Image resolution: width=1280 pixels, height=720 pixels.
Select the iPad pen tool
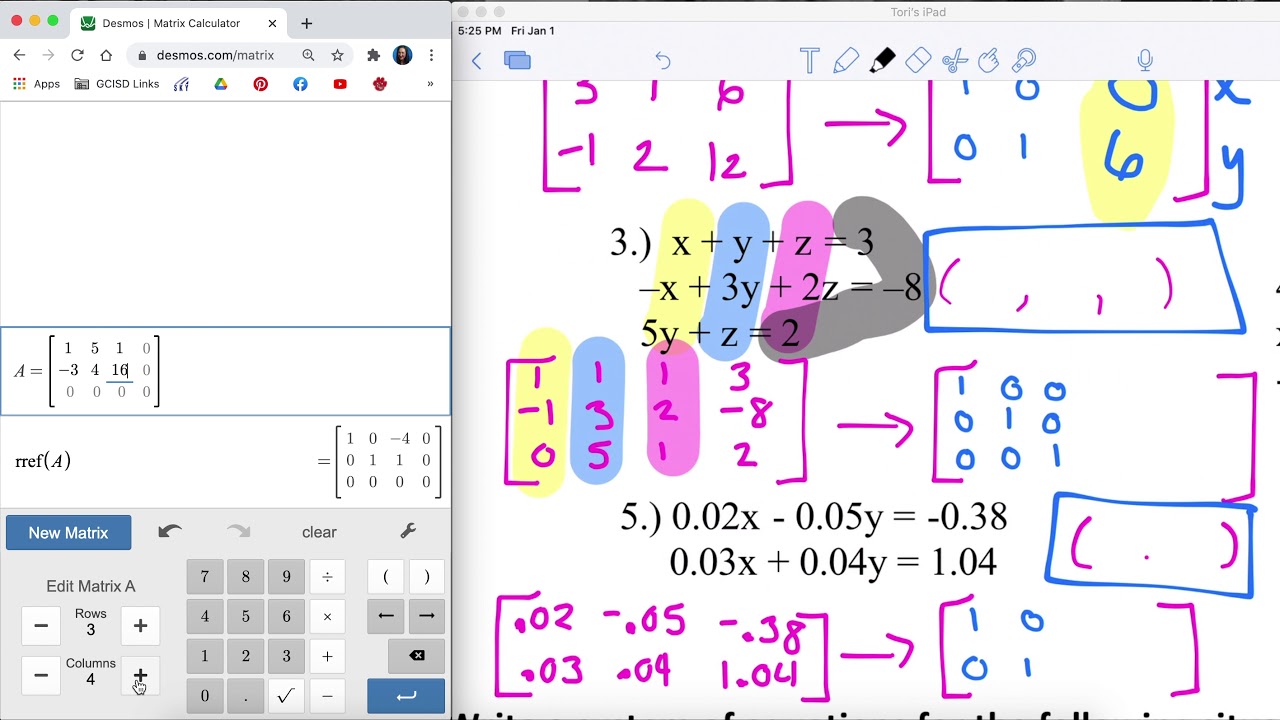coord(846,61)
